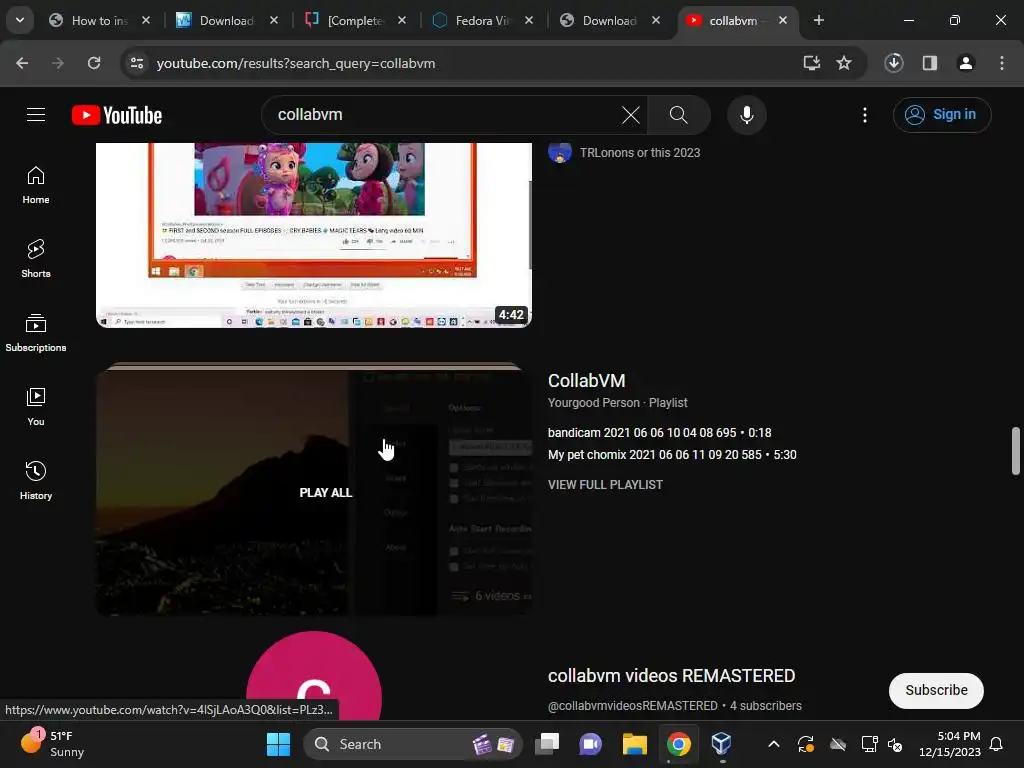Close the collabvm tab
Screen dimensions: 1024x768
783,21
